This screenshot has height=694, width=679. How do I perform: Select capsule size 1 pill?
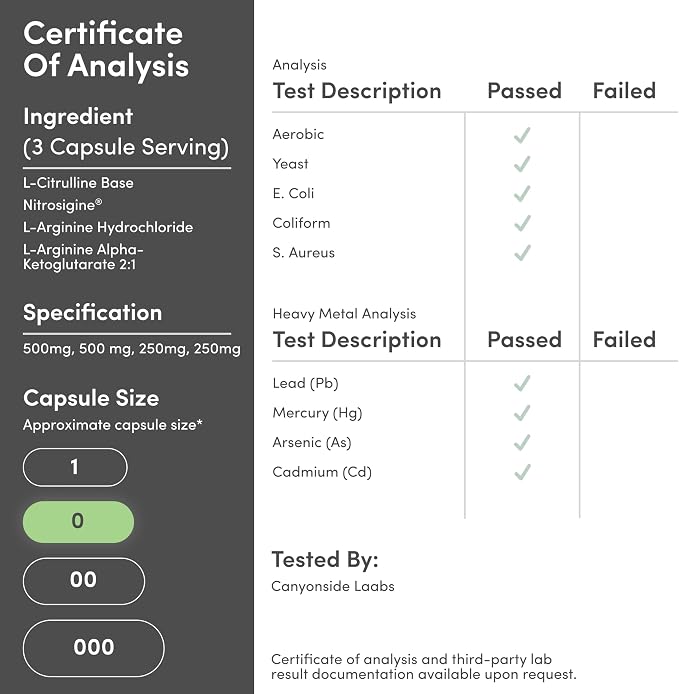(x=75, y=467)
